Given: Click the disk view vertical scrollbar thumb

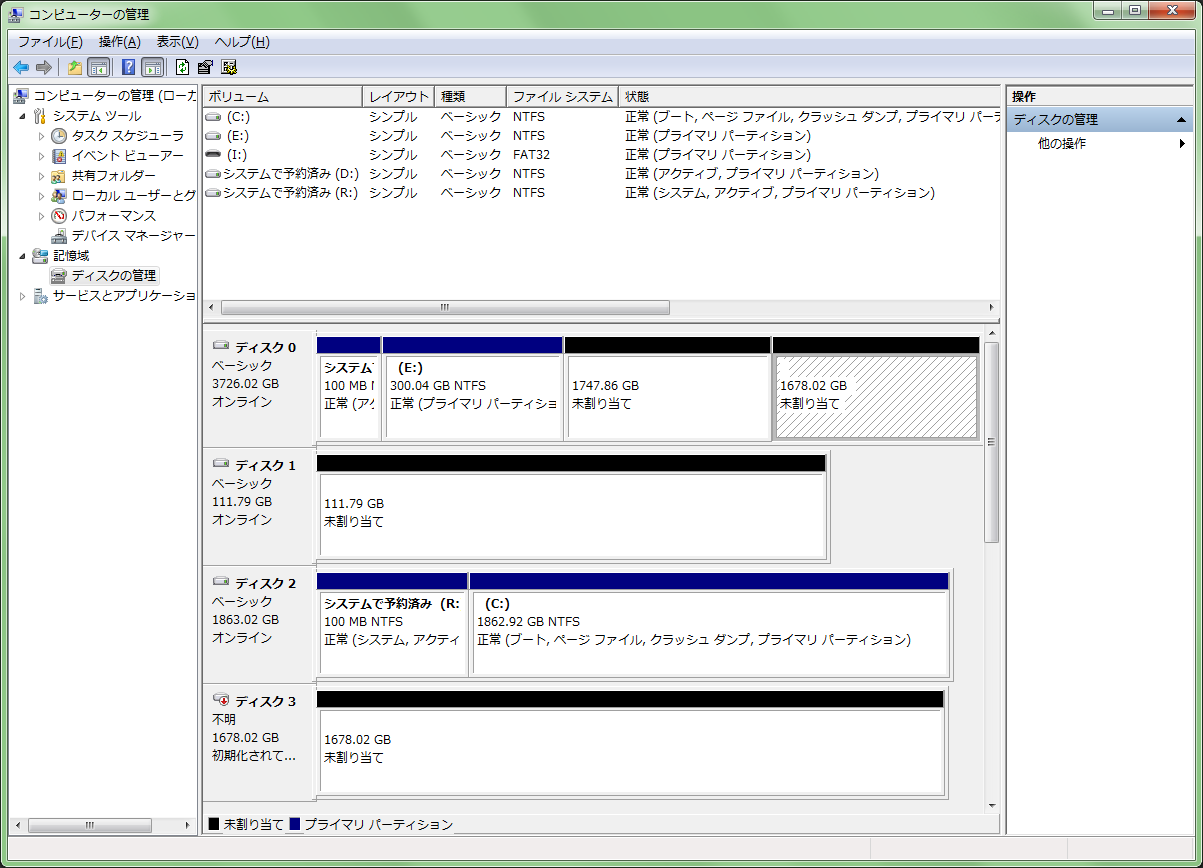Looking at the screenshot, I should [991, 441].
